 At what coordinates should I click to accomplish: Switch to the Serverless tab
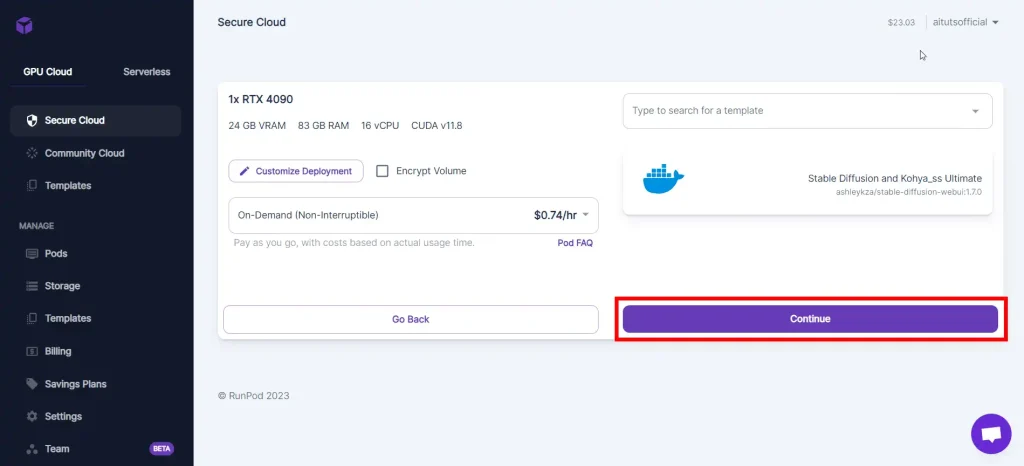(146, 72)
